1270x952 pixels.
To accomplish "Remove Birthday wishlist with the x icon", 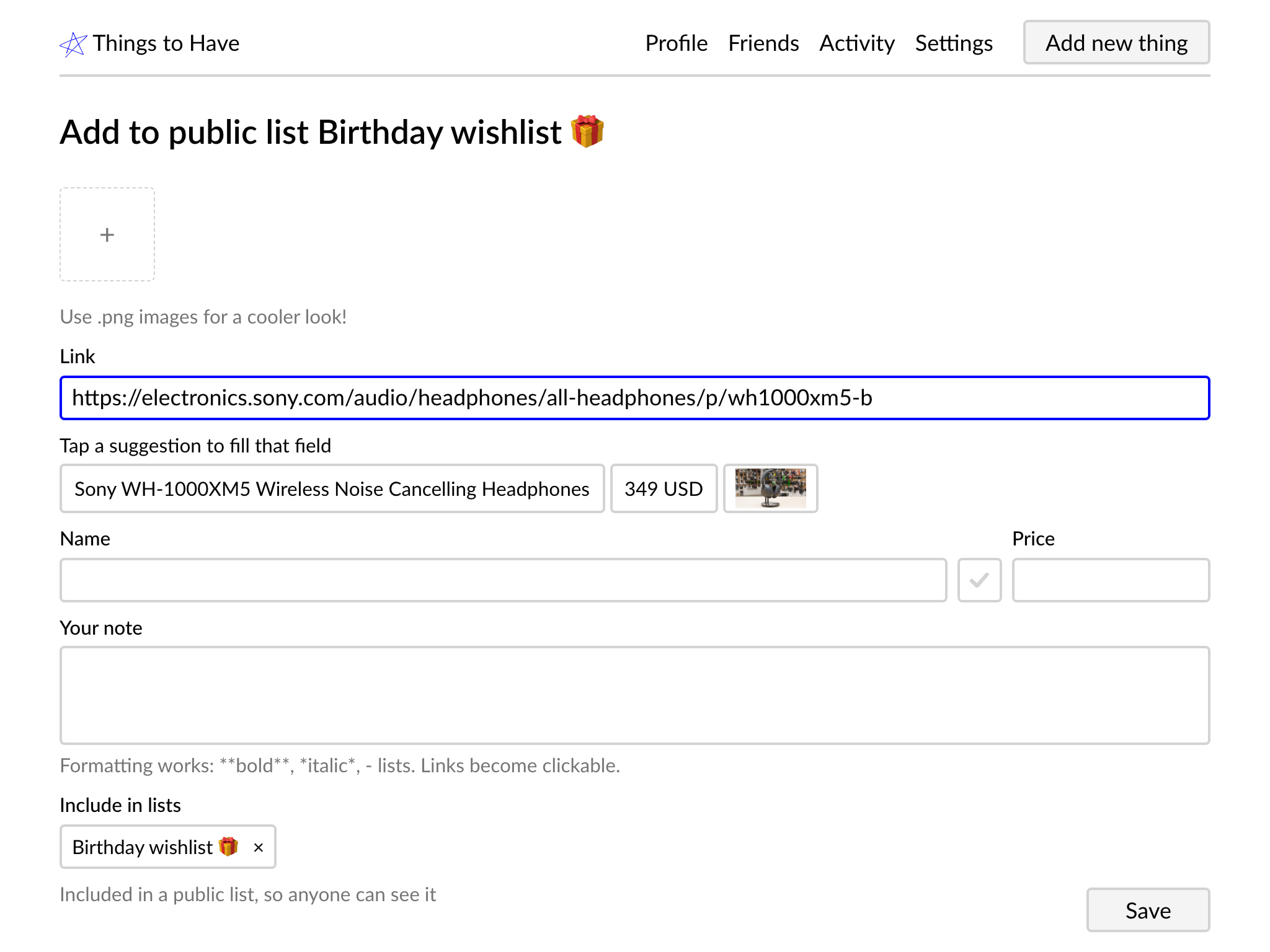I will 259,847.
